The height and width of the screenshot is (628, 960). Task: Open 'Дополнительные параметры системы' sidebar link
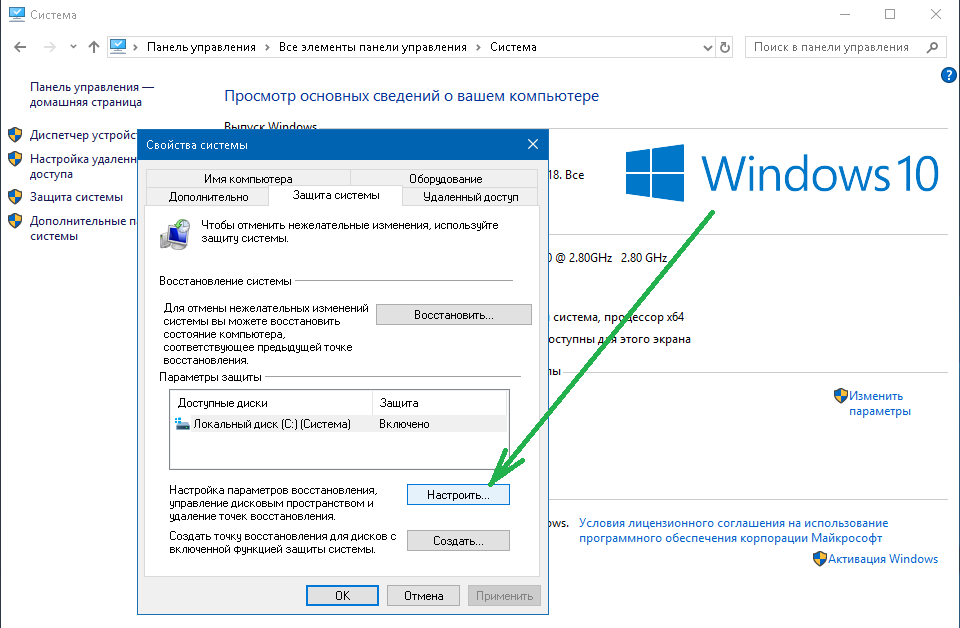pyautogui.click(x=83, y=228)
